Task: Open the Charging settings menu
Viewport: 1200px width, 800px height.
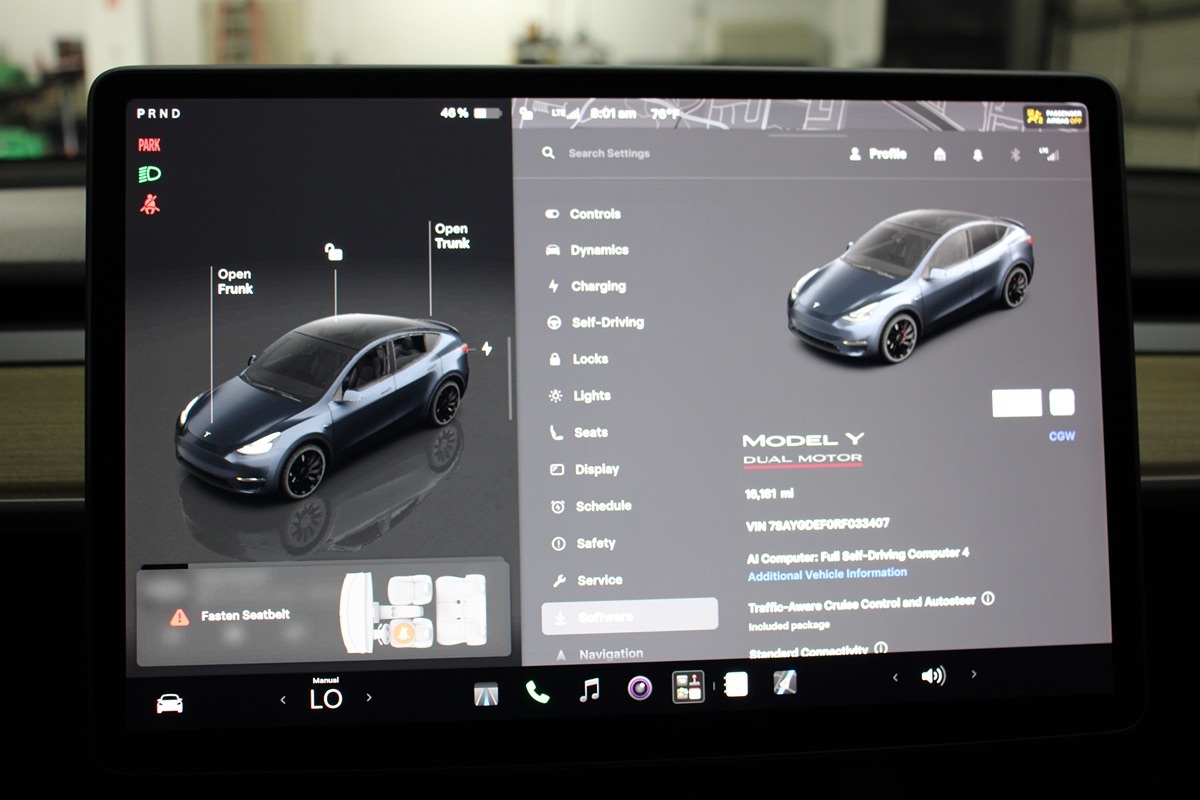Action: coord(587,286)
